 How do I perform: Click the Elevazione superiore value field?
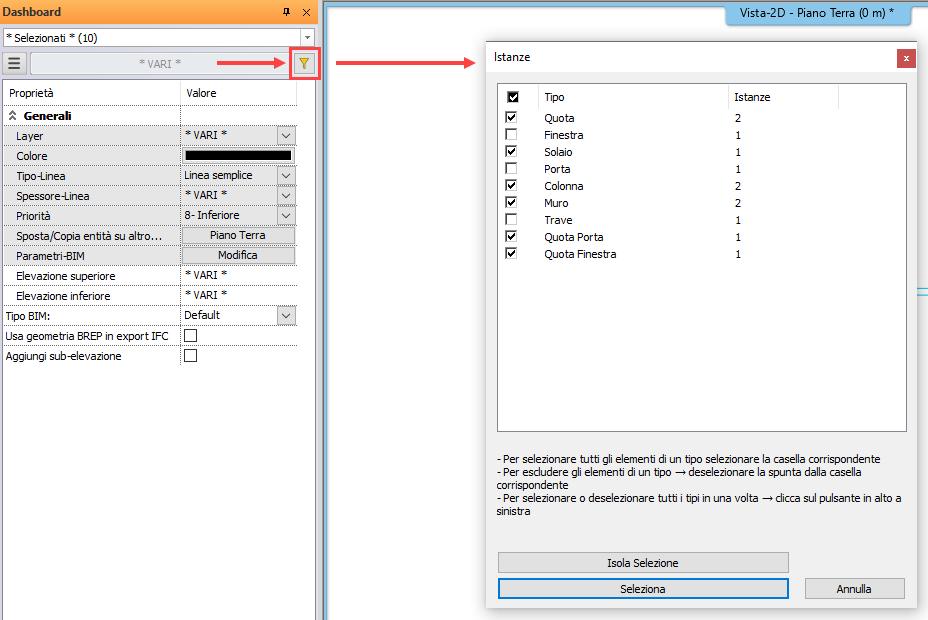pyautogui.click(x=238, y=276)
